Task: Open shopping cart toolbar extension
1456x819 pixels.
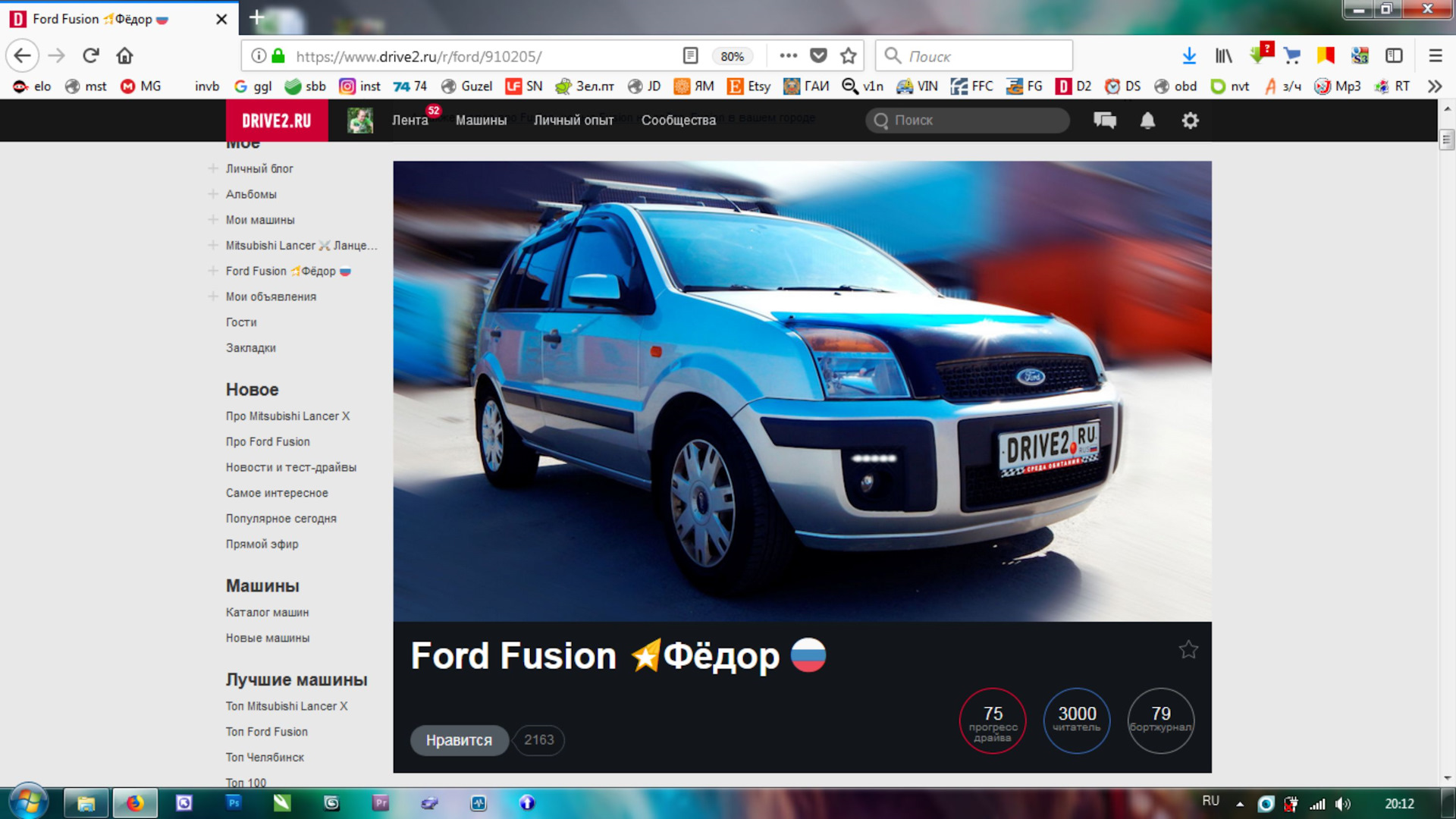Action: click(1292, 55)
